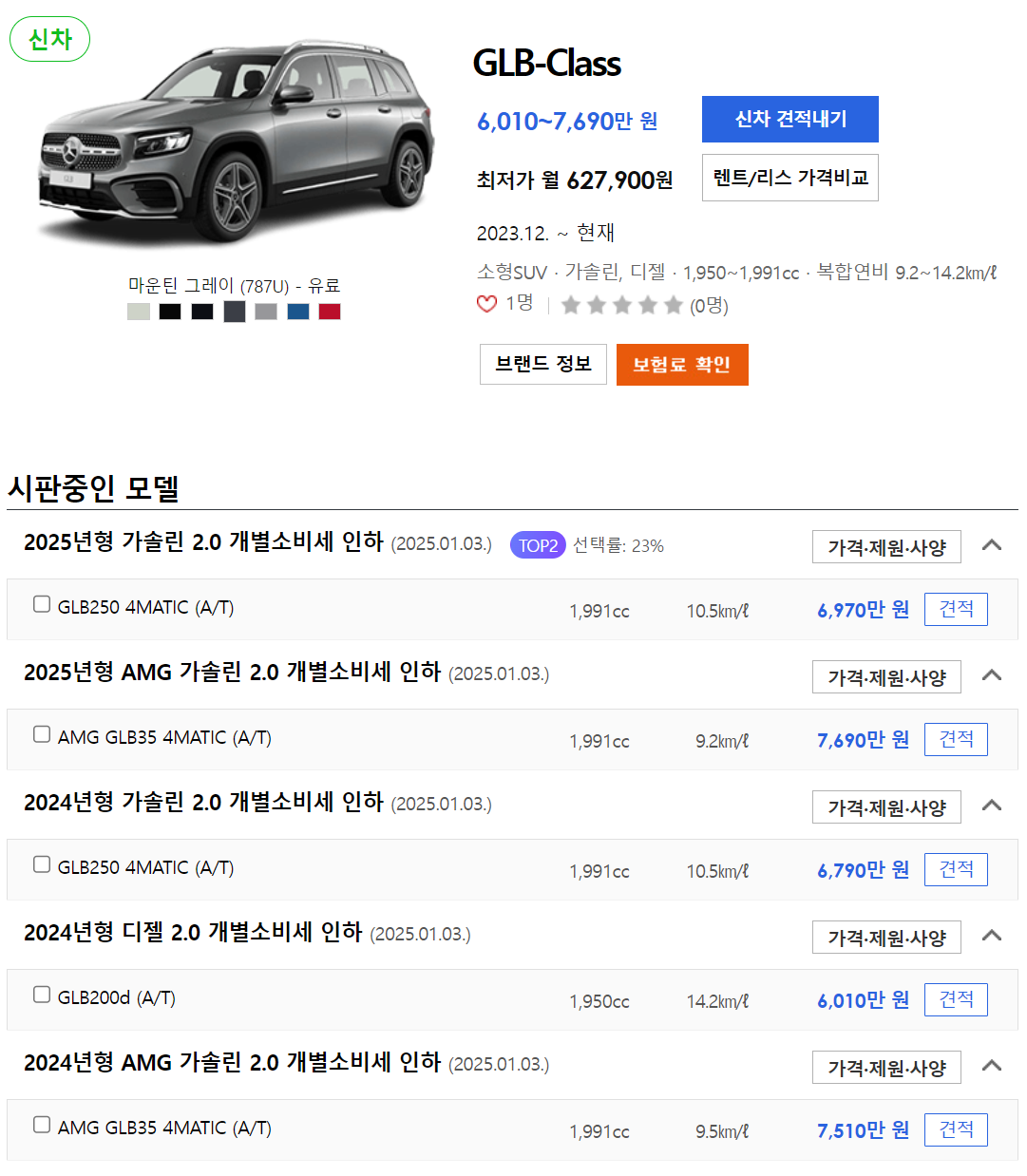Viewport: 1027px width, 1176px height.
Task: Click the third rating star
Action: point(622,305)
